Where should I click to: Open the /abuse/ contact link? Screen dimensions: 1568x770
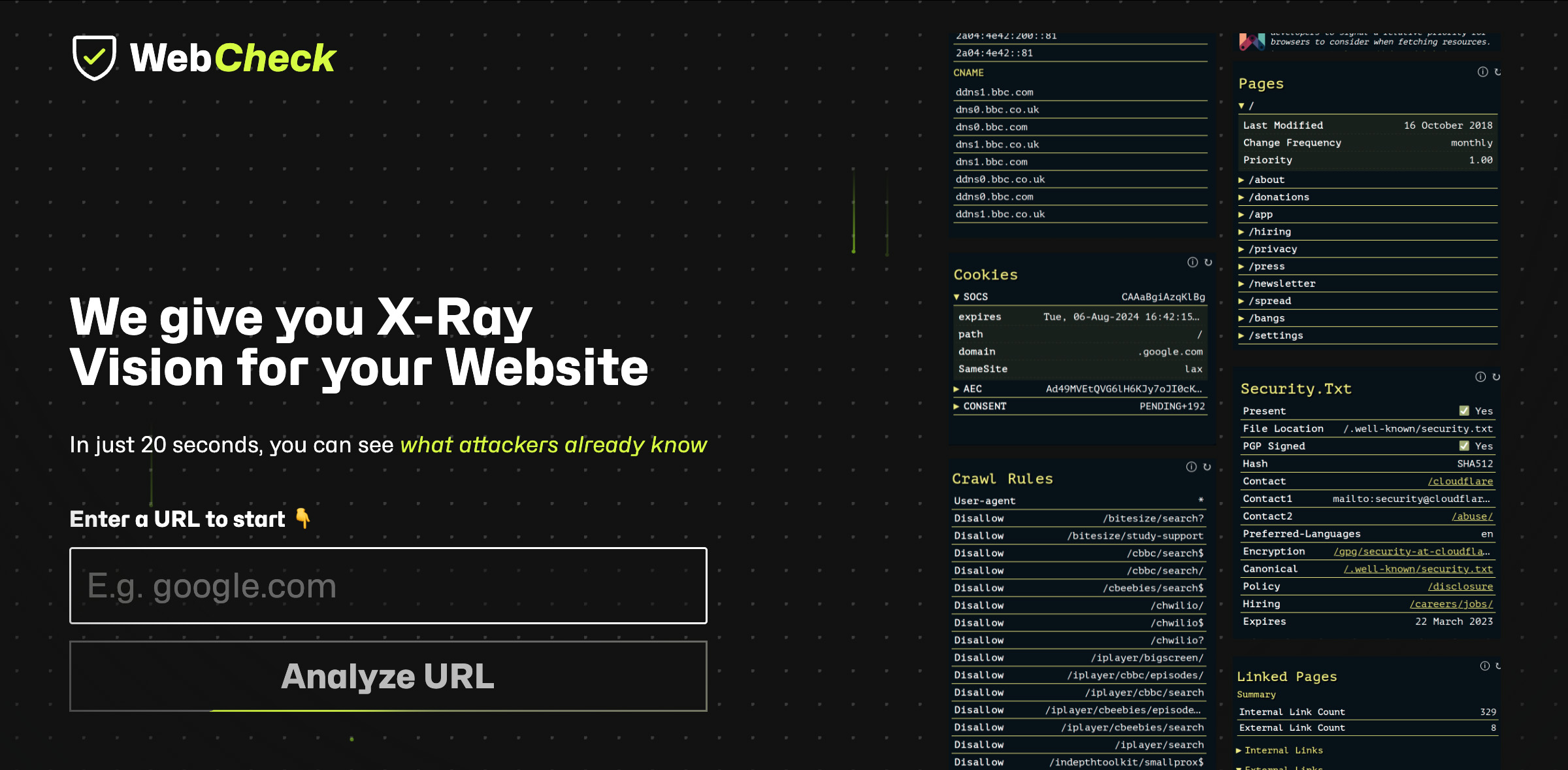[1472, 516]
